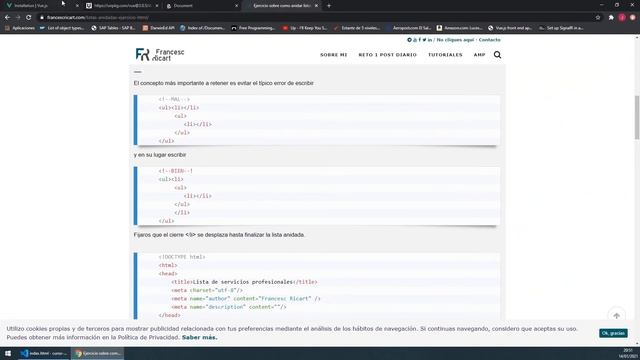Bookmark this page with the star icon

pos(598,18)
